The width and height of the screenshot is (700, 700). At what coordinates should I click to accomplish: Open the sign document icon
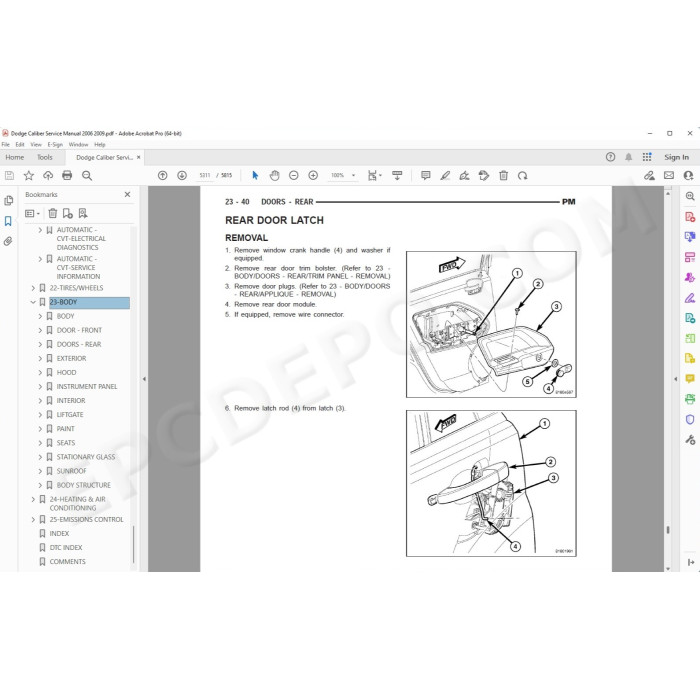click(464, 175)
